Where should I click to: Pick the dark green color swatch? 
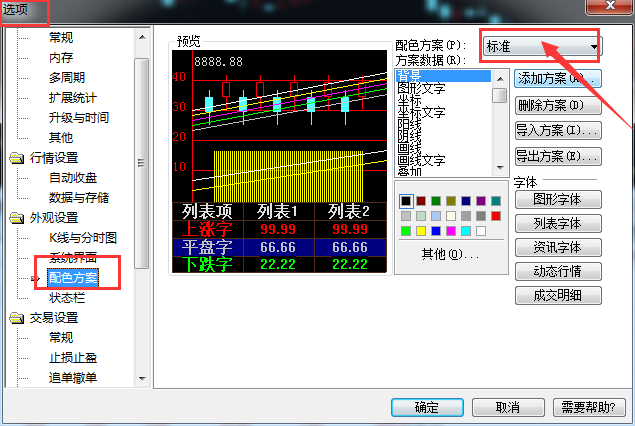coord(436,201)
